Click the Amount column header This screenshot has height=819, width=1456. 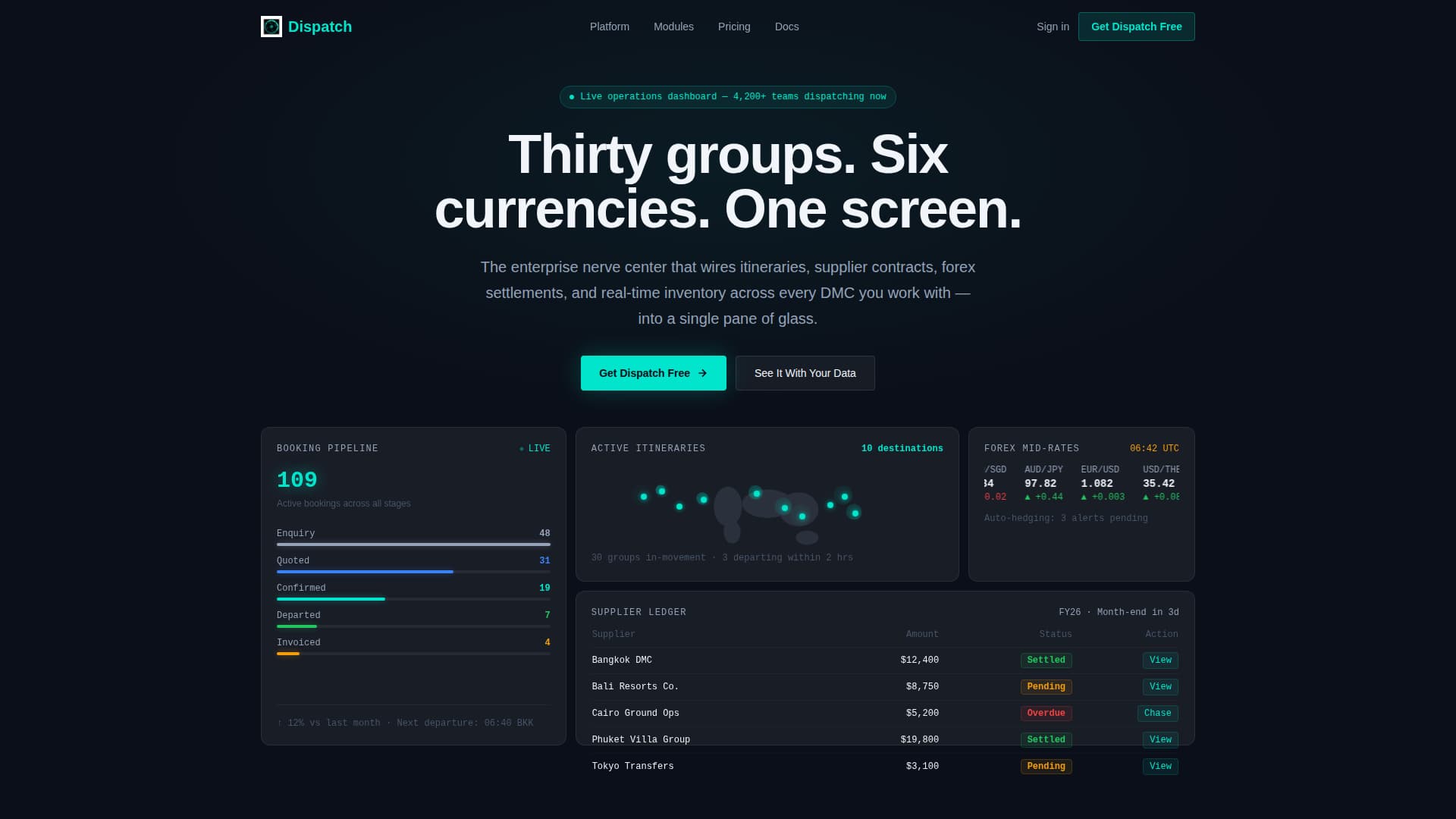coord(922,634)
